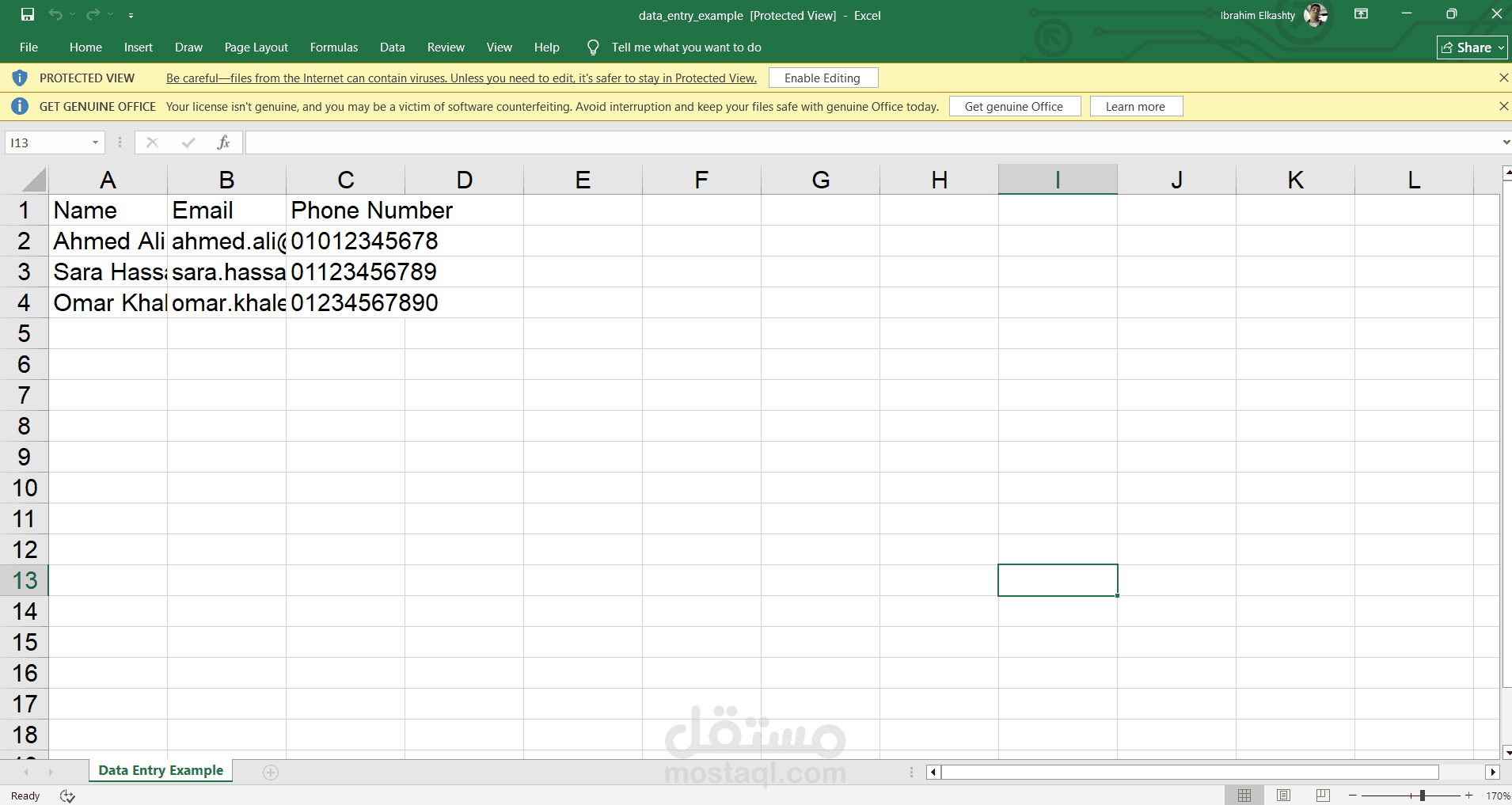Click the Tell me lightbulb icon
The image size is (1512, 805).
pos(593,47)
